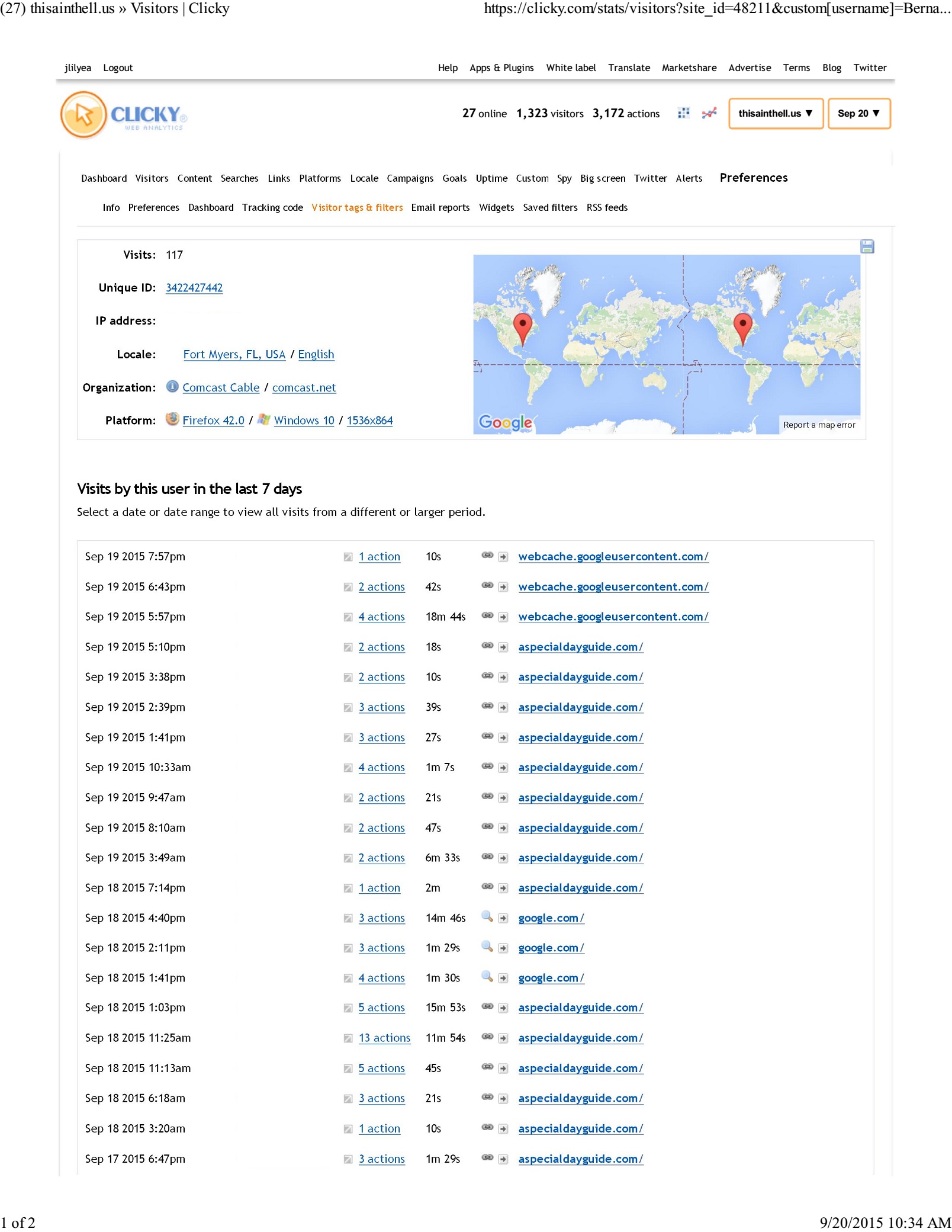This screenshot has width=952, height=1232.
Task: Click the Clicky Web Analytics logo
Action: (124, 114)
